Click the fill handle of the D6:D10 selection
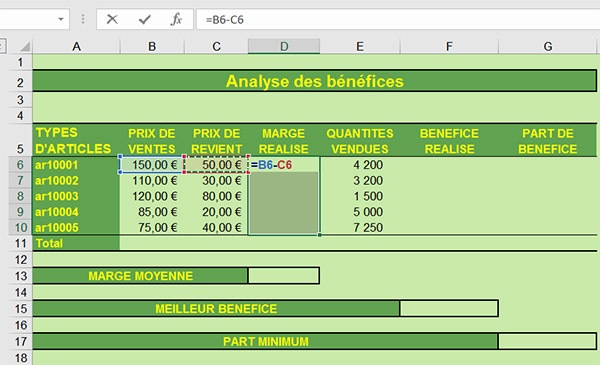600x365 pixels. (320, 235)
